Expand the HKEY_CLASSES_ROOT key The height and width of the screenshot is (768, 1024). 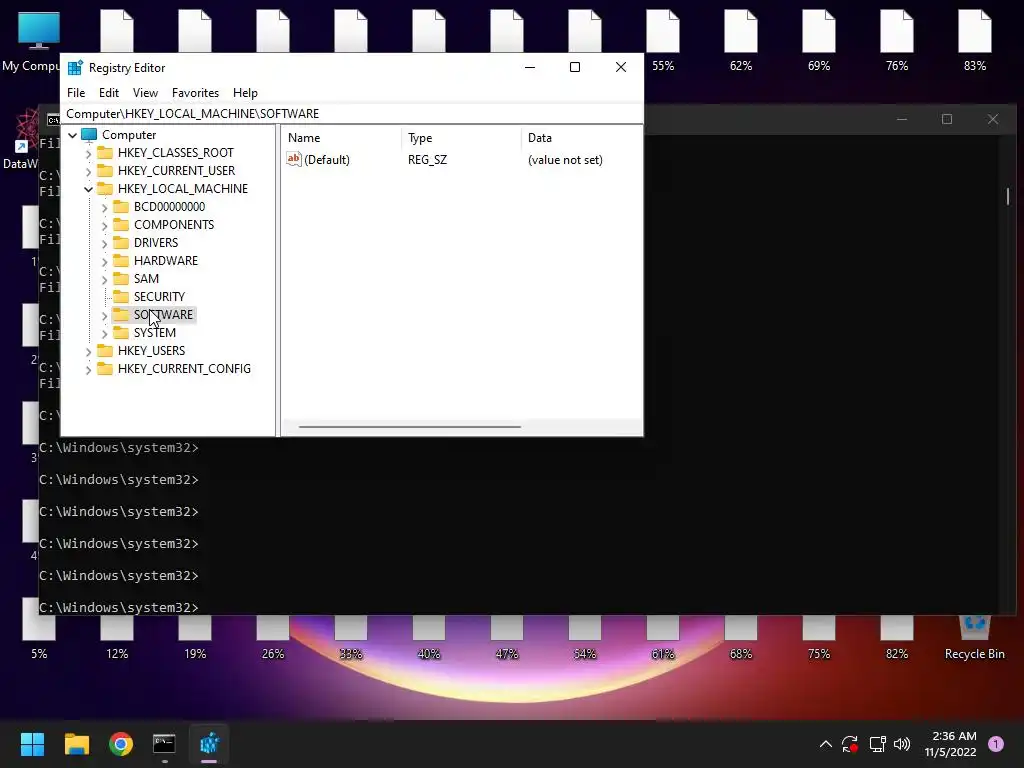pos(89,153)
